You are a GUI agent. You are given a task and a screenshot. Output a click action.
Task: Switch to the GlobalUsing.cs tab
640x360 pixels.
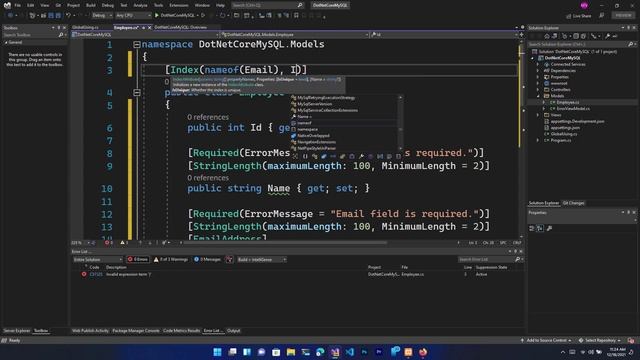pos(85,27)
